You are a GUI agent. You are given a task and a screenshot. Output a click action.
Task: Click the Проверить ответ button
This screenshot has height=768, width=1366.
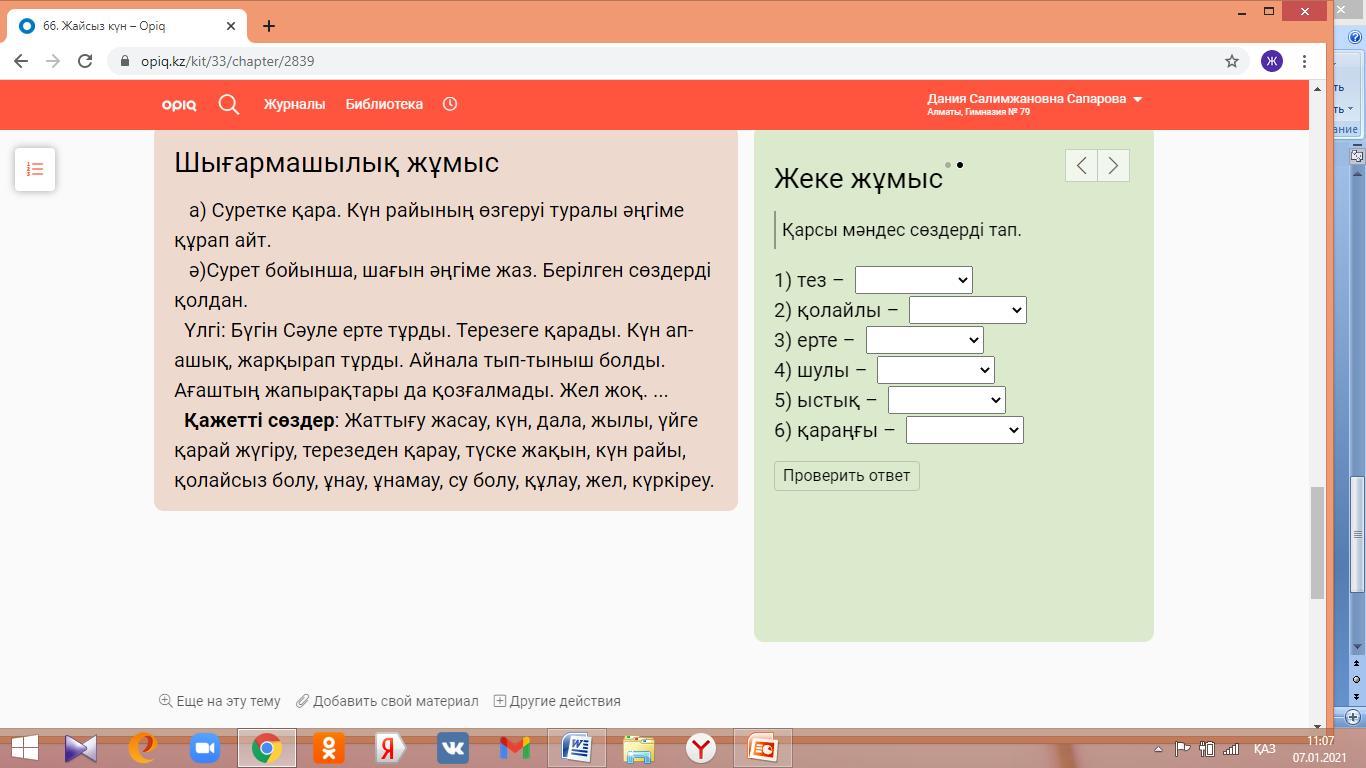pos(846,476)
